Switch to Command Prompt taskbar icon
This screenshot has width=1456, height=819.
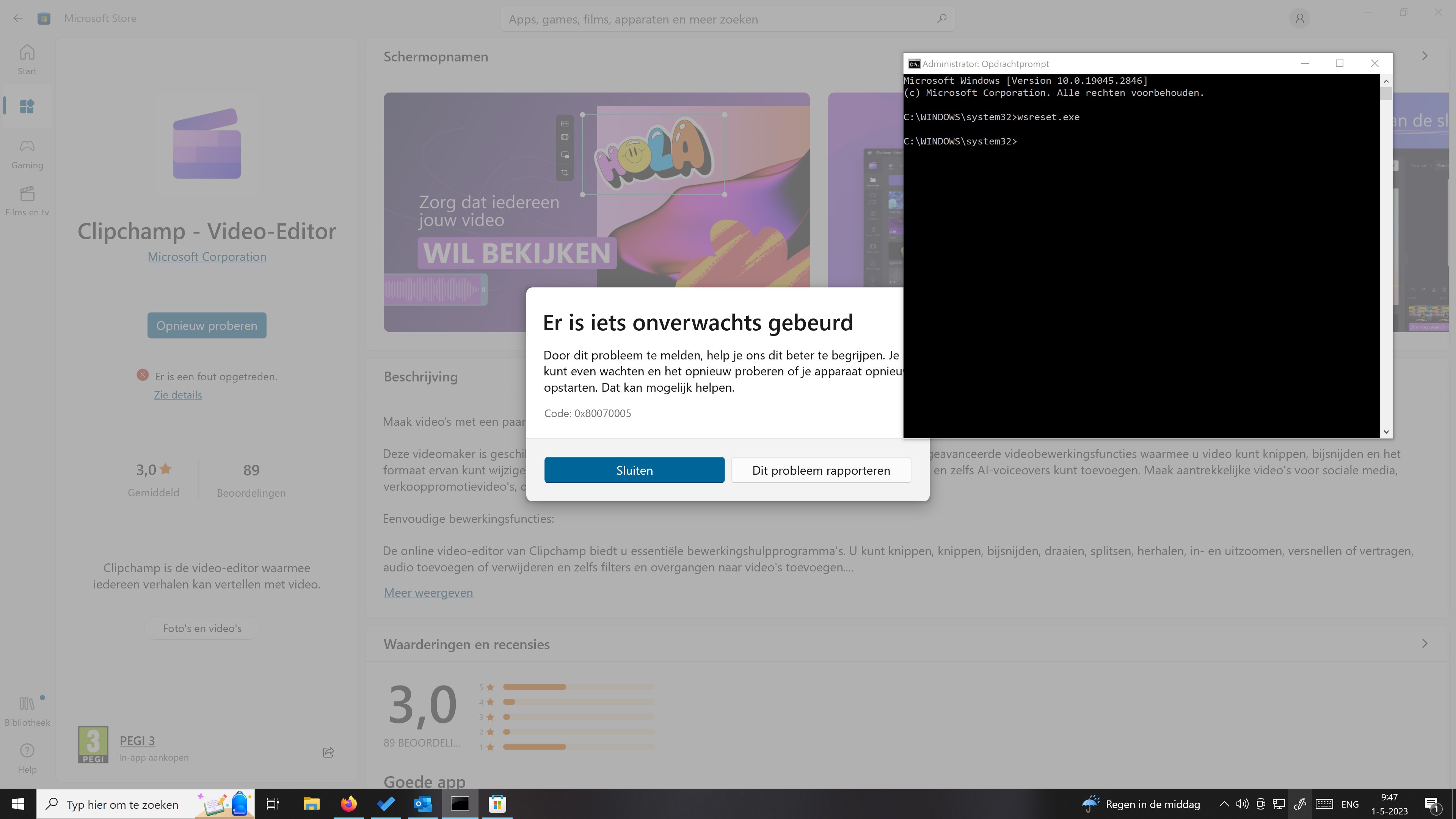click(x=460, y=804)
